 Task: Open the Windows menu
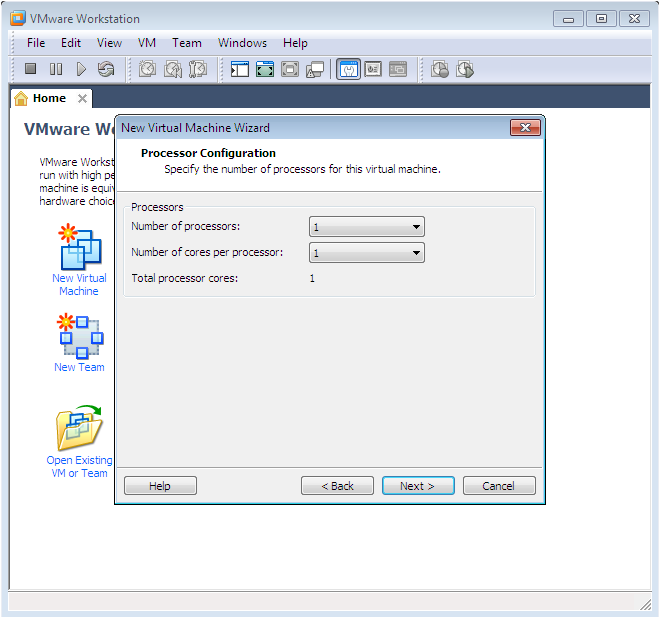tap(242, 43)
